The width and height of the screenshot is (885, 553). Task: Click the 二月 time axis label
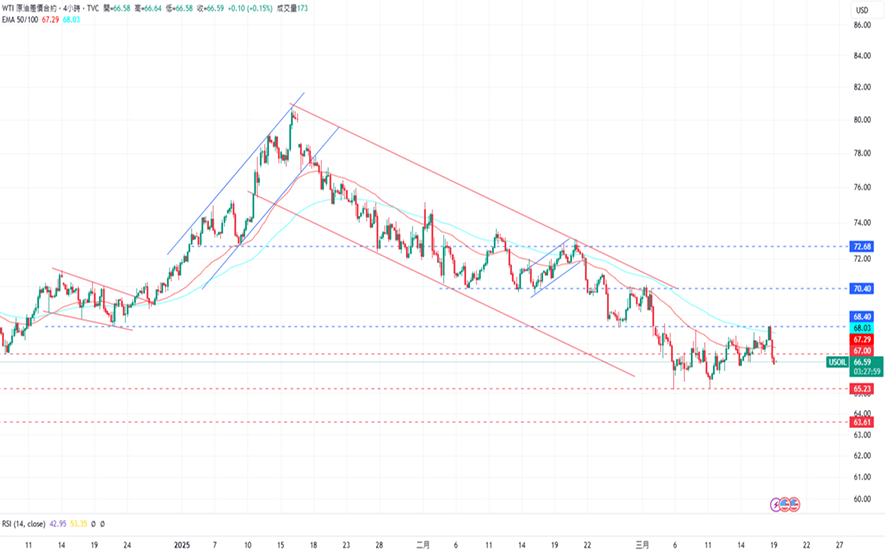(423, 545)
